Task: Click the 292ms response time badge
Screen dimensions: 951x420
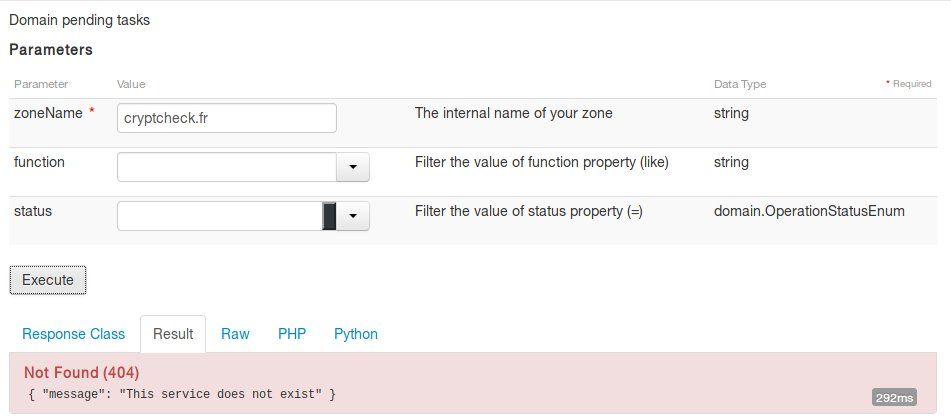Action: pos(893,398)
